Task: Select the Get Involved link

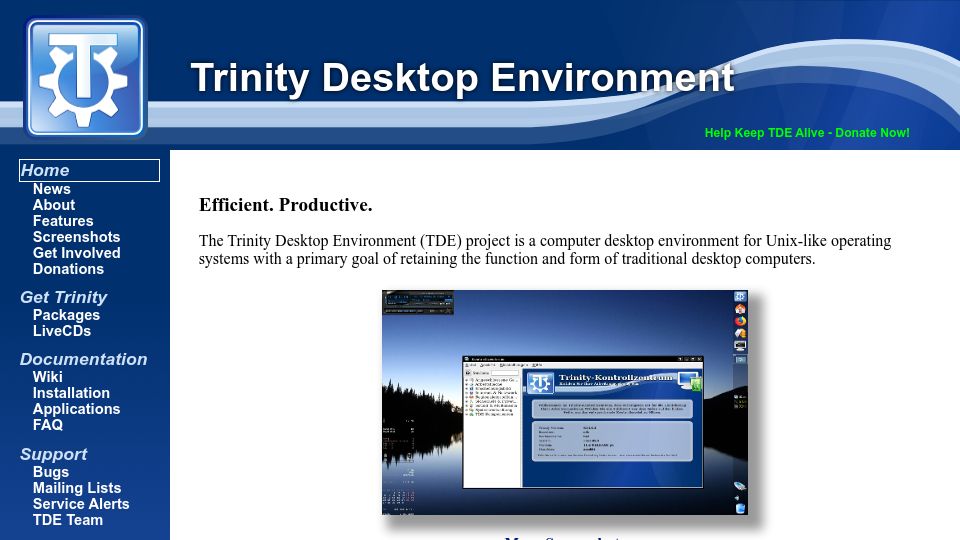Action: tap(77, 253)
